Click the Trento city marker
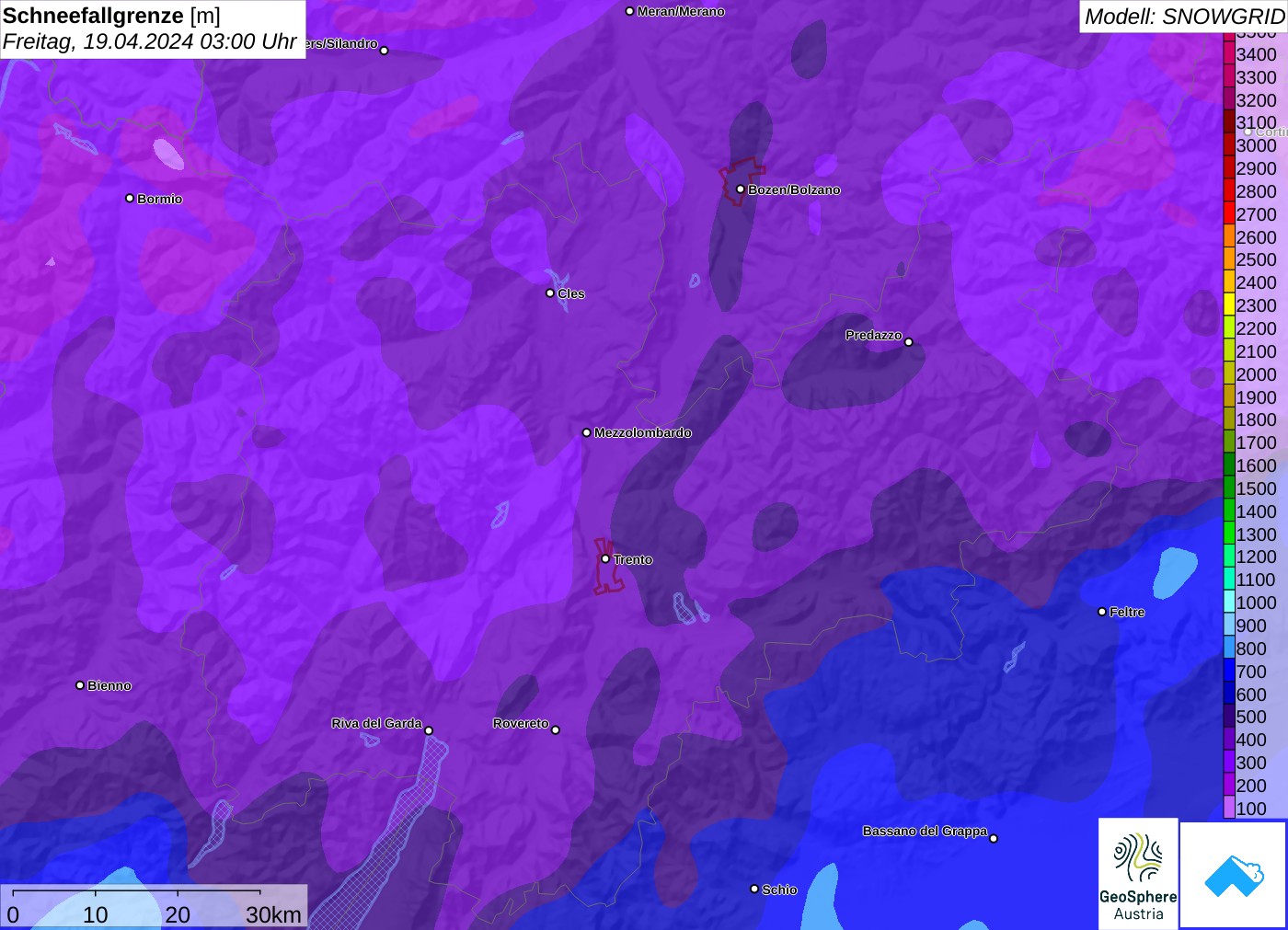This screenshot has width=1288, height=930. coord(605,559)
